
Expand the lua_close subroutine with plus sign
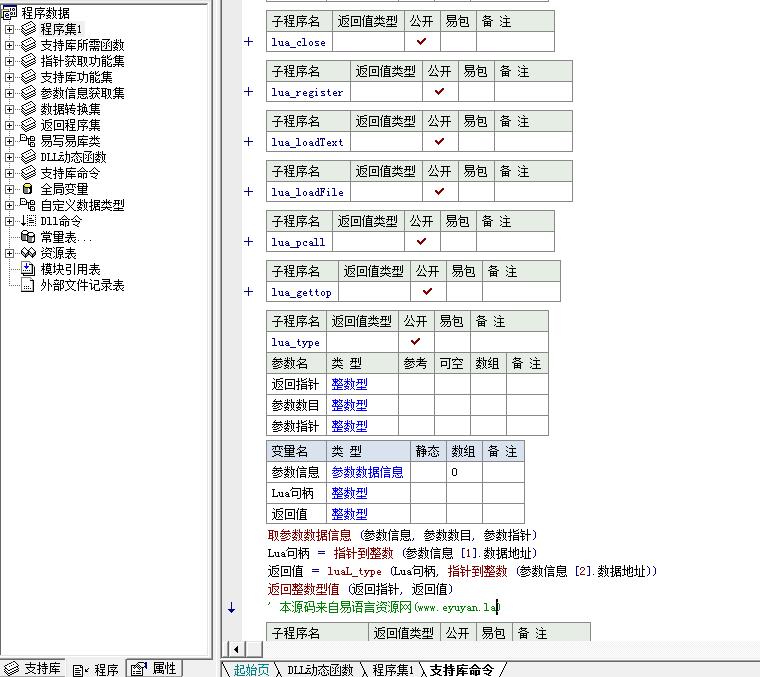248,42
